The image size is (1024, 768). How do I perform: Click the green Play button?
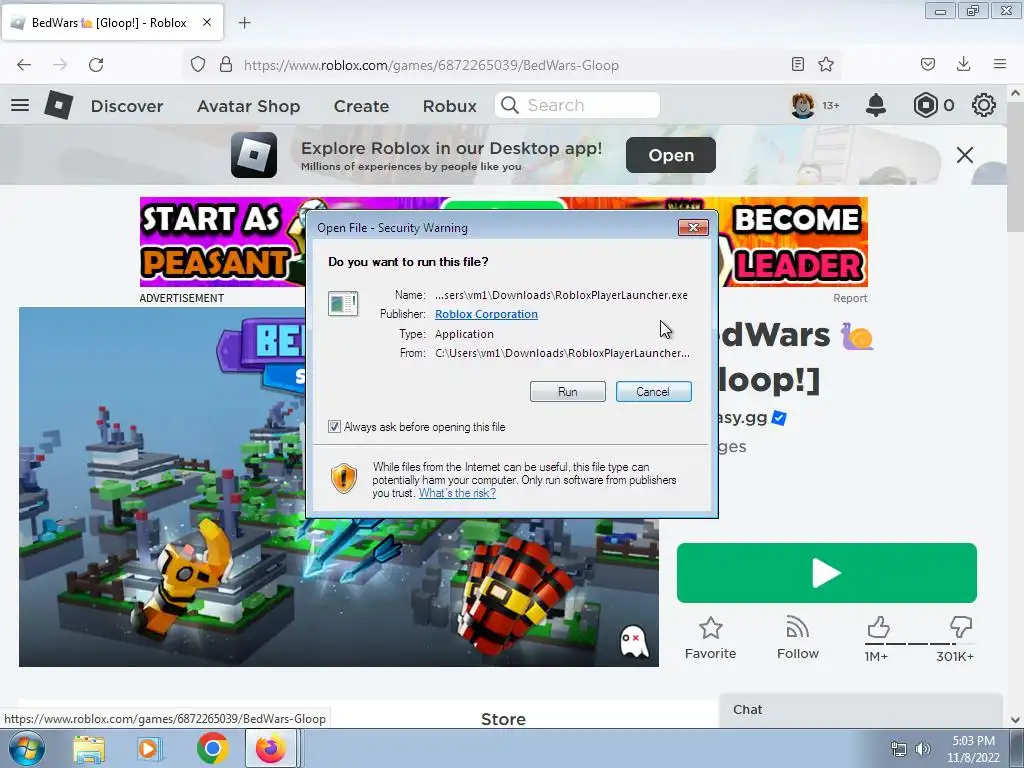click(827, 573)
